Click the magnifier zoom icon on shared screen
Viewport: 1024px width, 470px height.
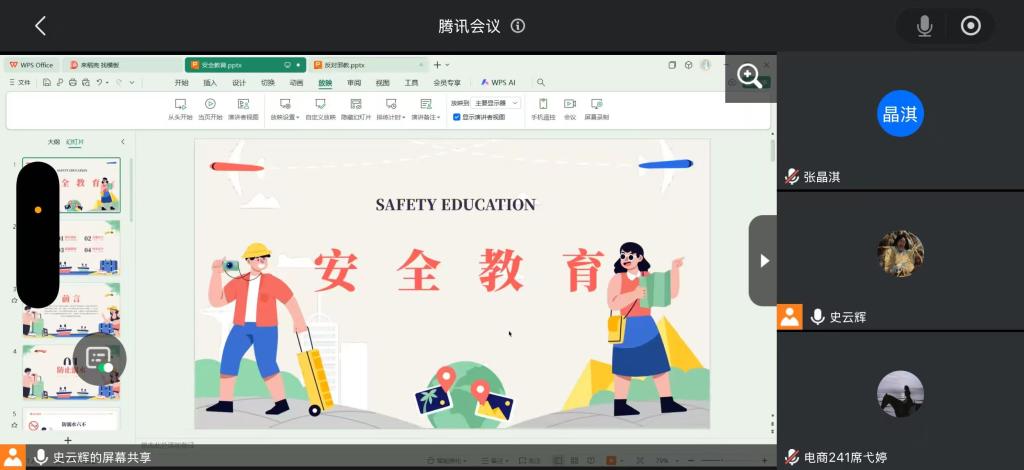[750, 76]
